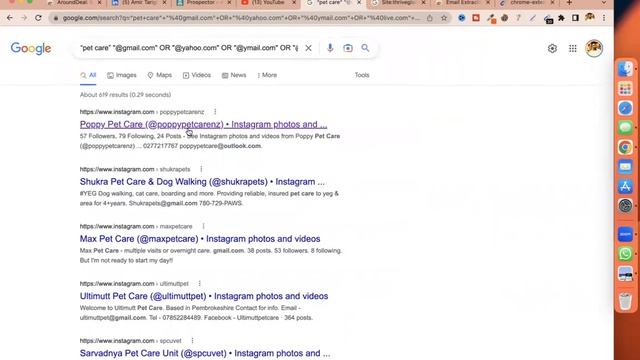The image size is (640, 360).
Task: Open WhatsApp from the dock
Action: click(x=625, y=254)
